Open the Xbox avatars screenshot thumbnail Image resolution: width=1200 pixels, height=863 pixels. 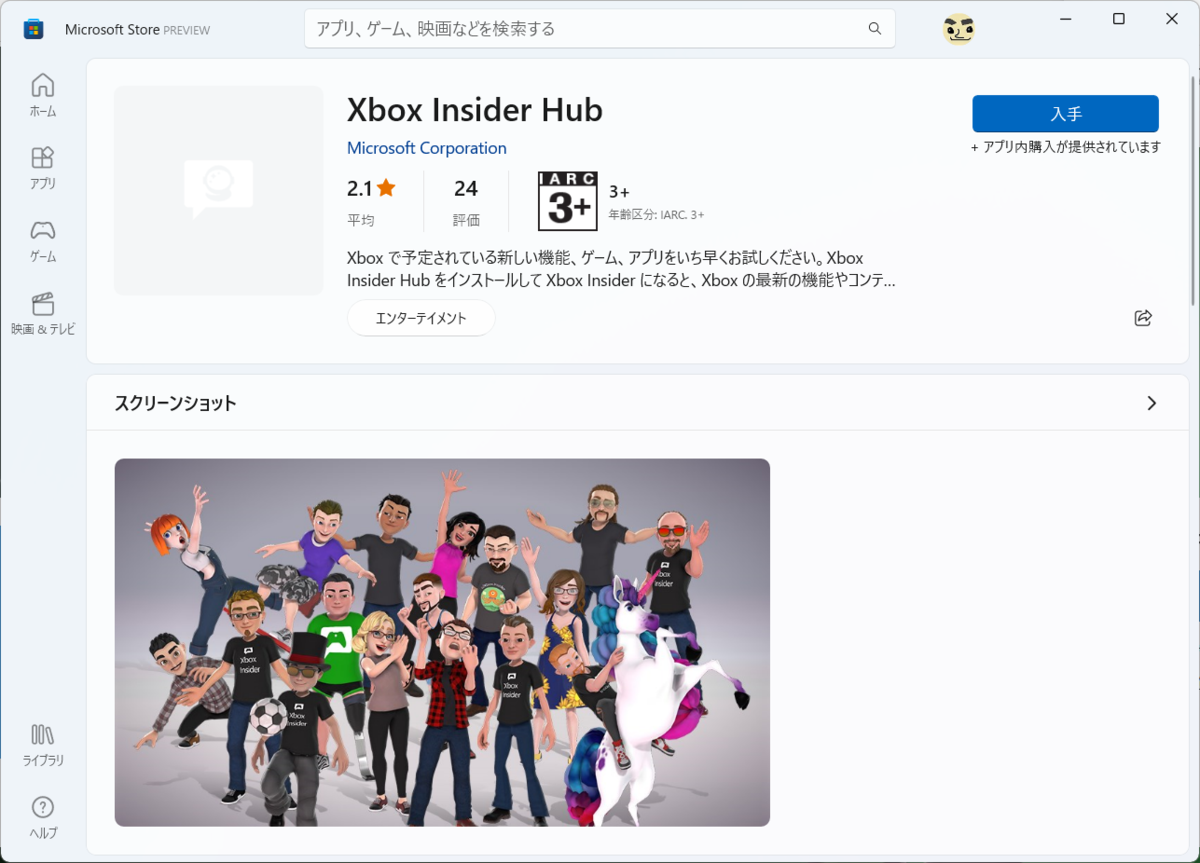click(x=442, y=642)
